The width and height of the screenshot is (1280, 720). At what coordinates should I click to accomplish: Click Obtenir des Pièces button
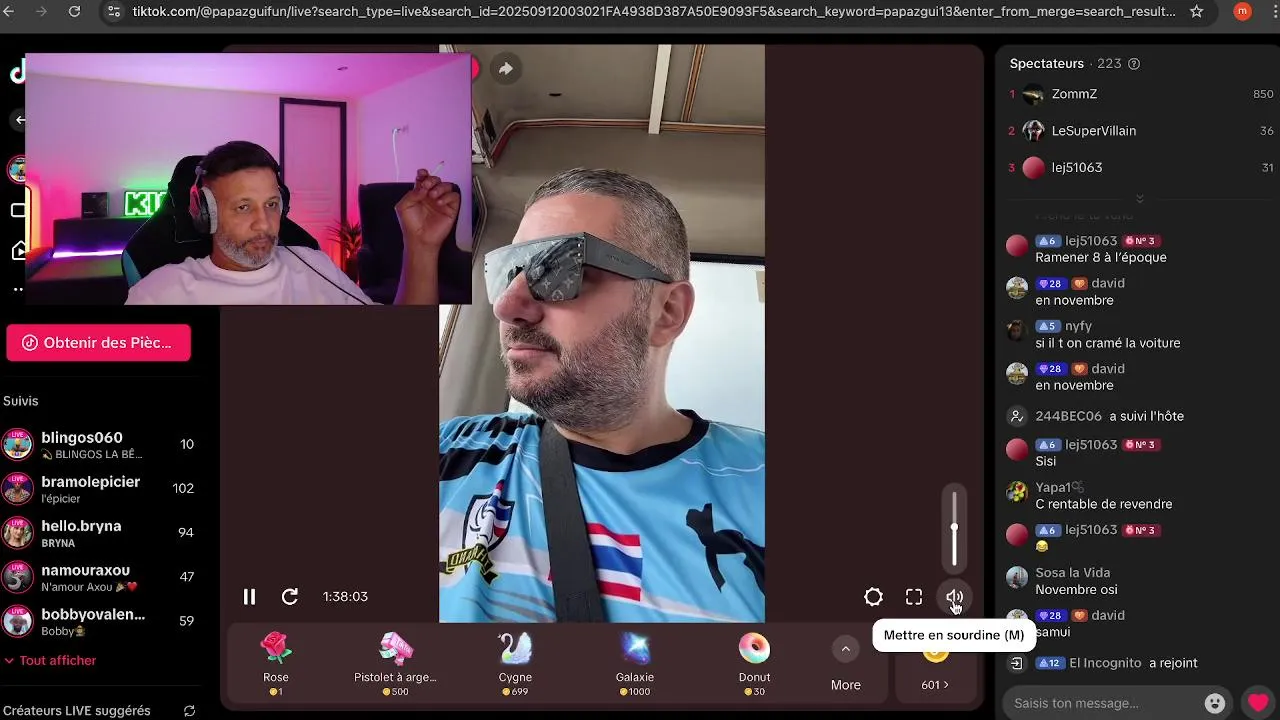[98, 343]
